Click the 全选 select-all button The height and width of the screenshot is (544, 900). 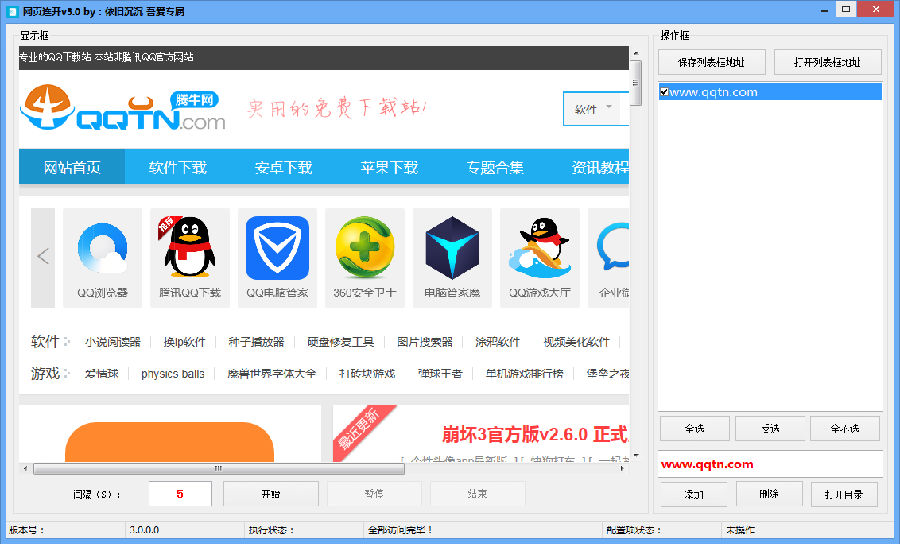(x=695, y=429)
